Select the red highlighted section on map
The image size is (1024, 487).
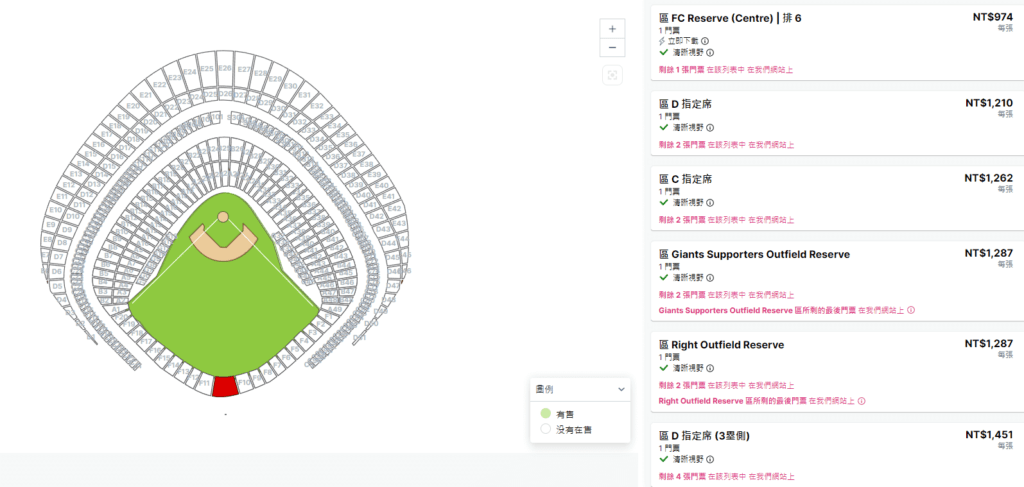click(224, 386)
